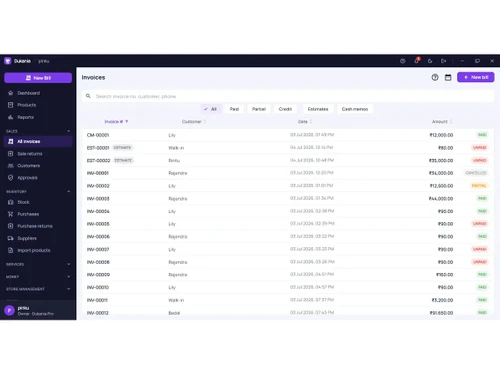The height and width of the screenshot is (375, 500).
Task: Expand the Store Management section
Action: (x=38, y=289)
